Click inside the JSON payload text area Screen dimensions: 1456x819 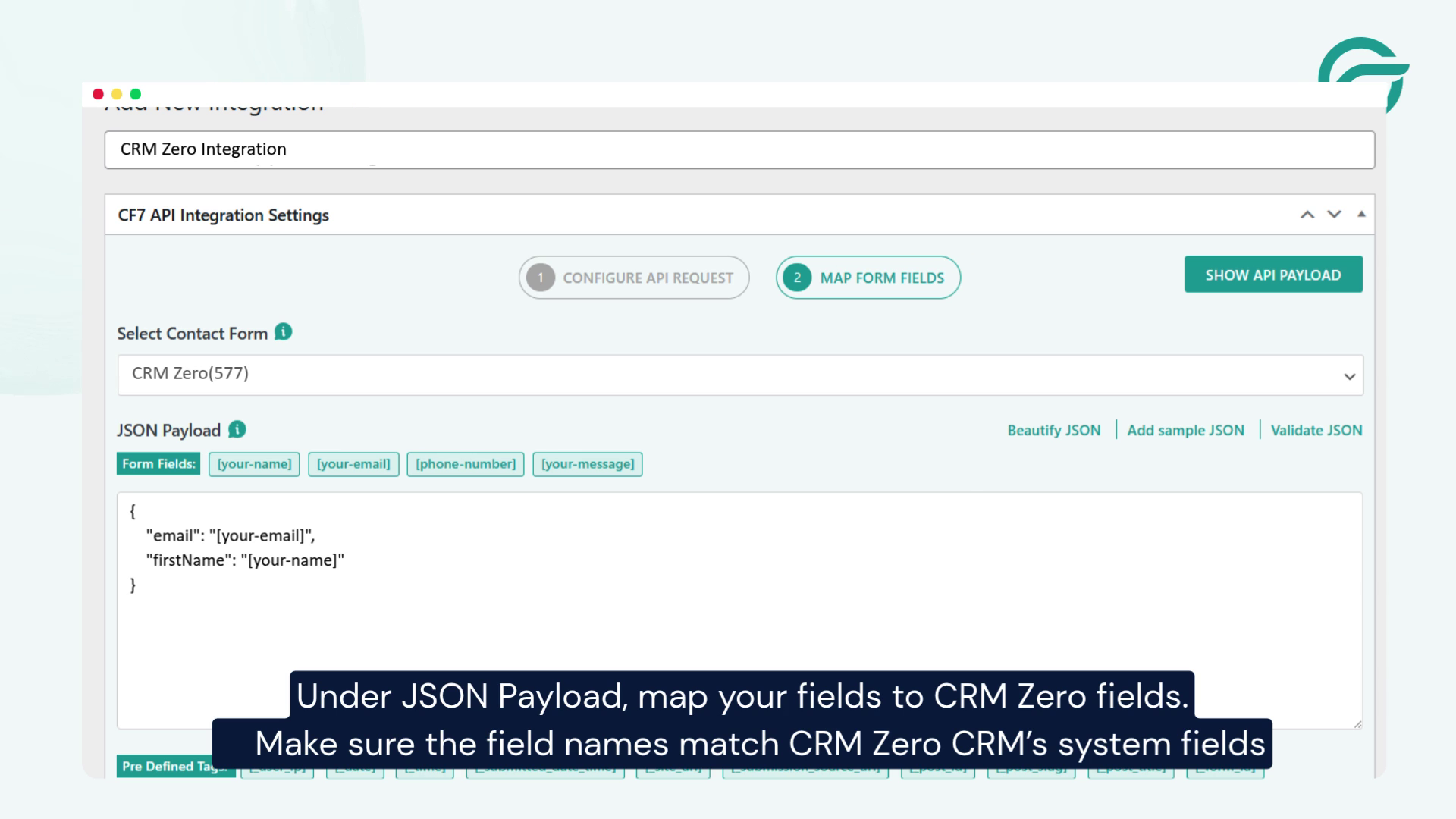coord(739,610)
